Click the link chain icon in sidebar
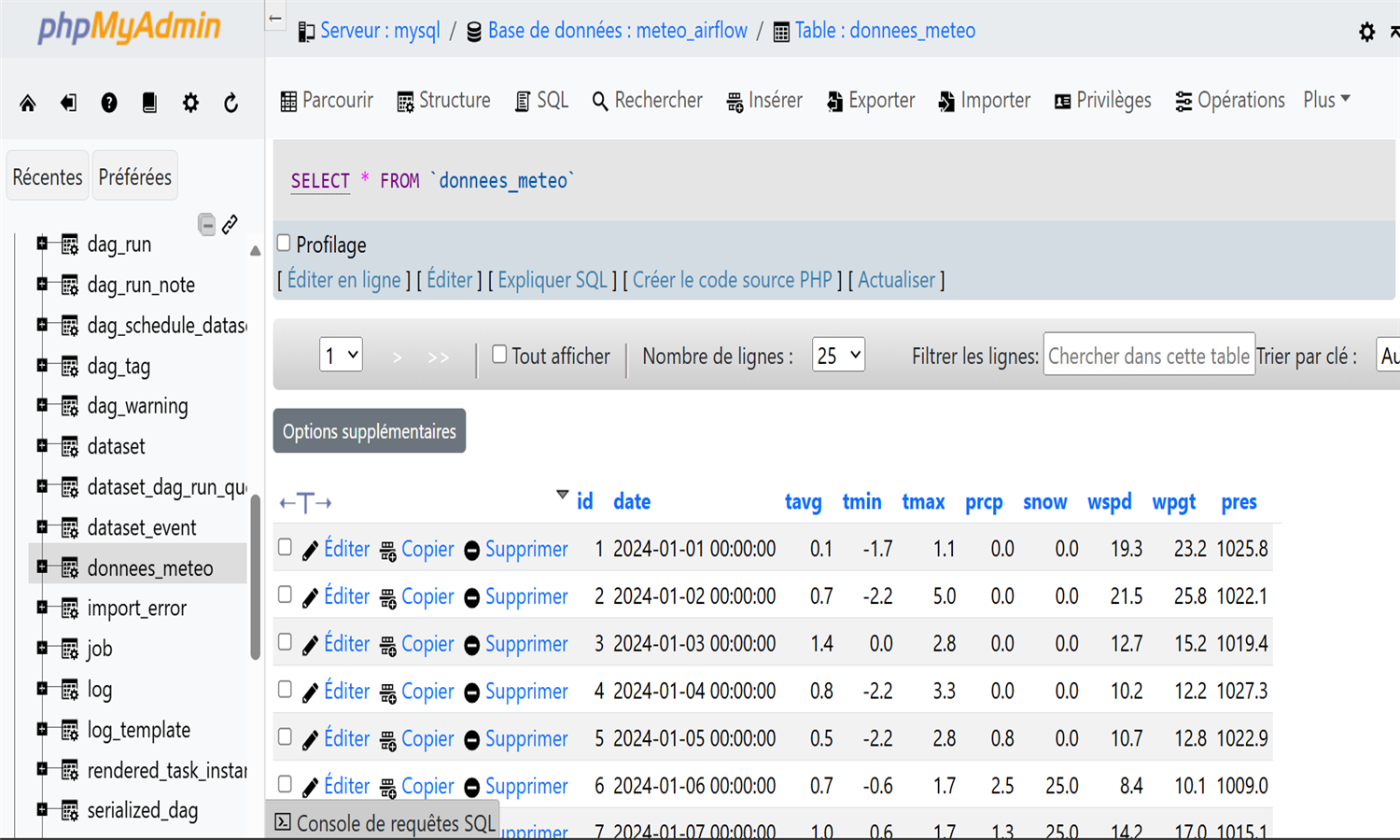The width and height of the screenshot is (1400, 840). click(230, 224)
